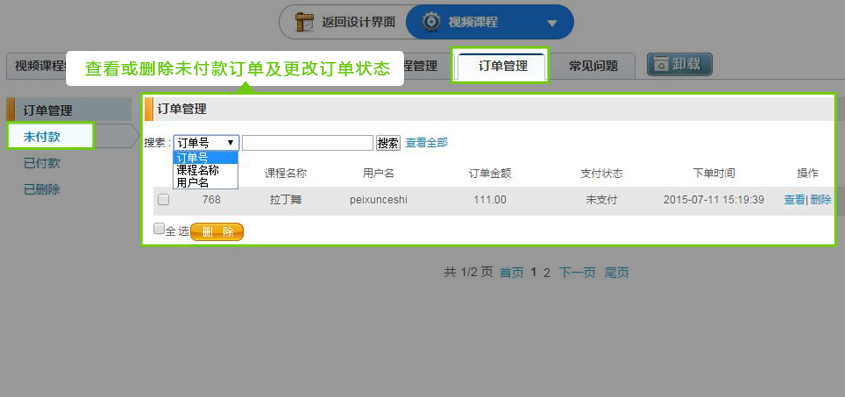Choose 订单号 from the dropdown list

click(x=205, y=157)
